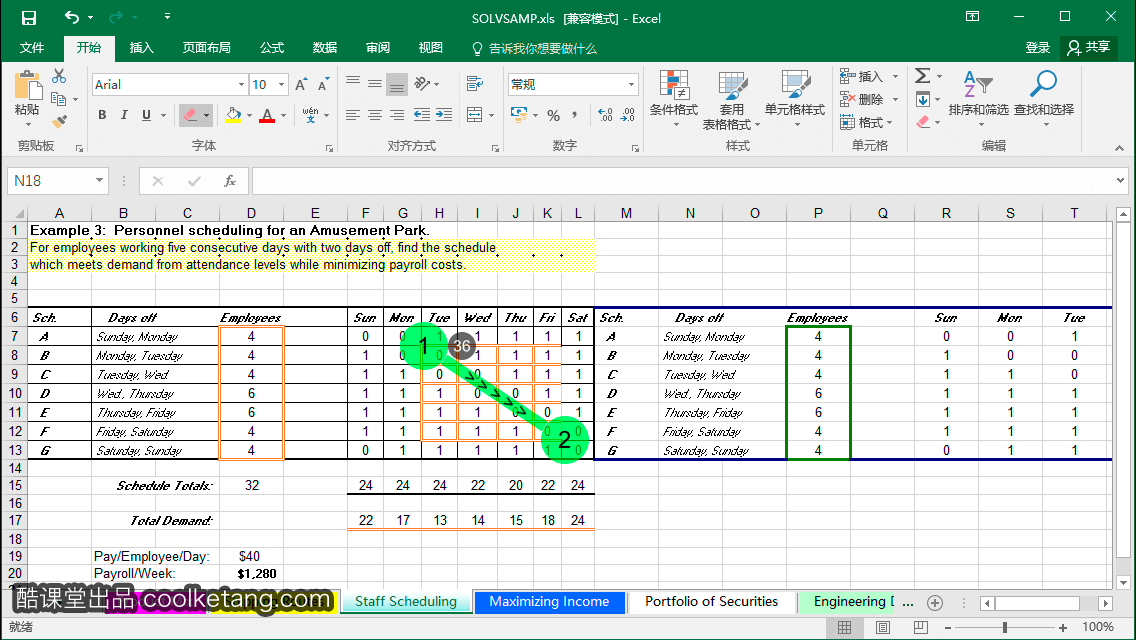Open Merge and Center dropdown arrow
Viewport: 1136px width, 640px height.
coord(491,115)
